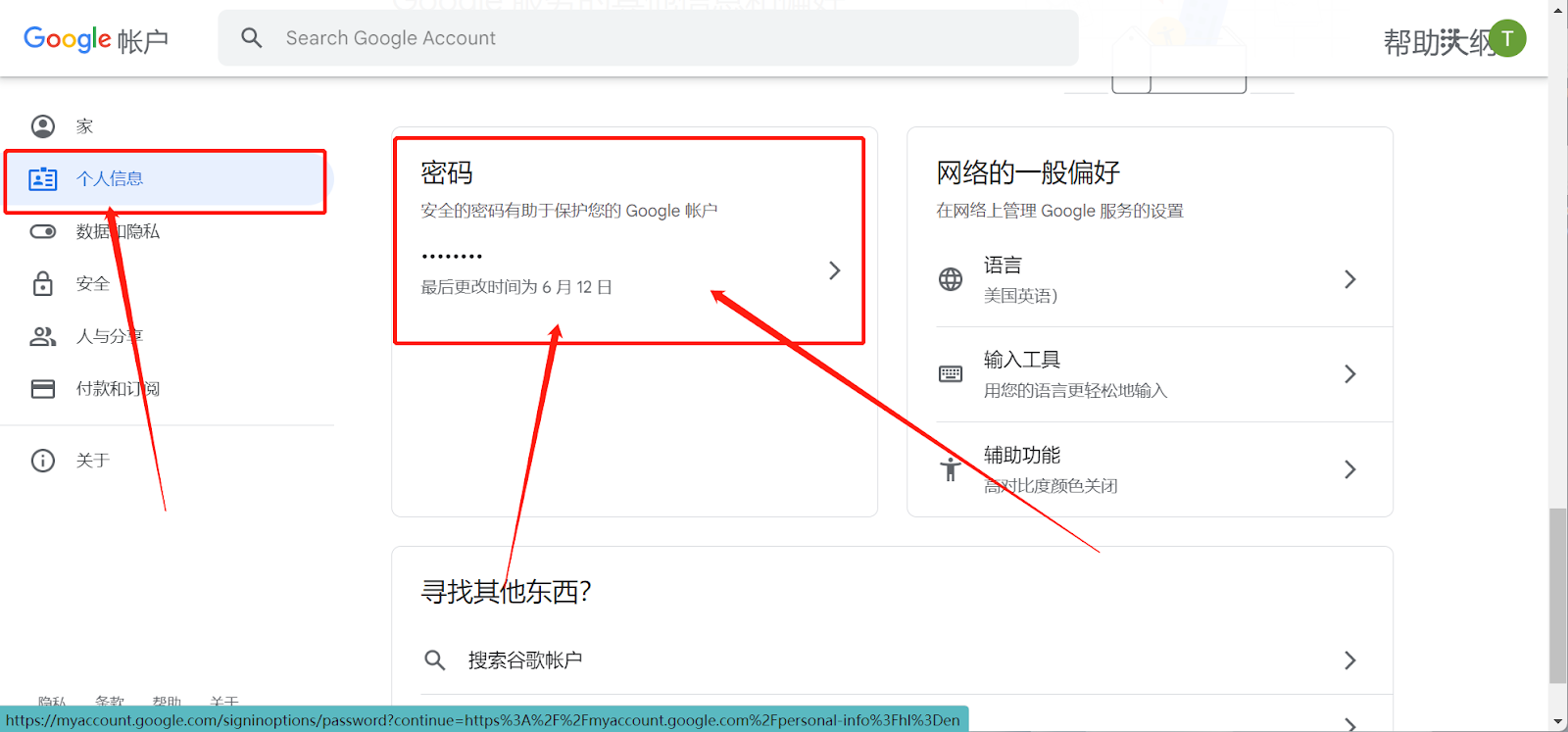Screen dimensions: 1568x732
Task: Click the masked password dots
Action: coord(452,257)
